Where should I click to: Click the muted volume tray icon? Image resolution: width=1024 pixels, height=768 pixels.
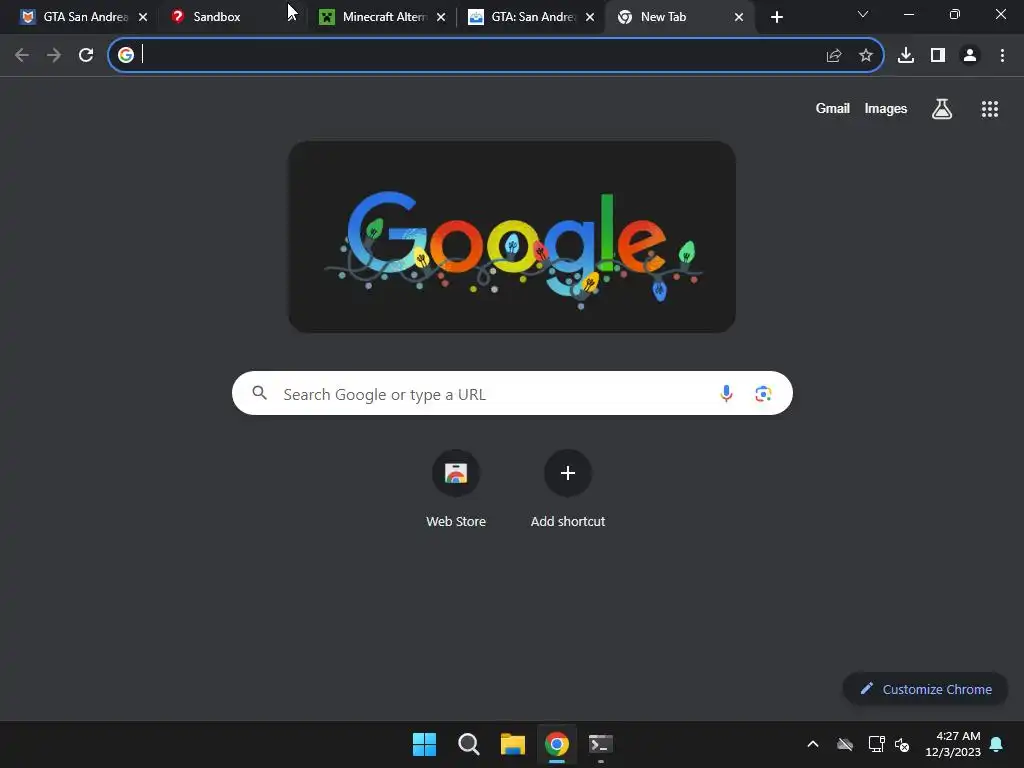coord(902,744)
